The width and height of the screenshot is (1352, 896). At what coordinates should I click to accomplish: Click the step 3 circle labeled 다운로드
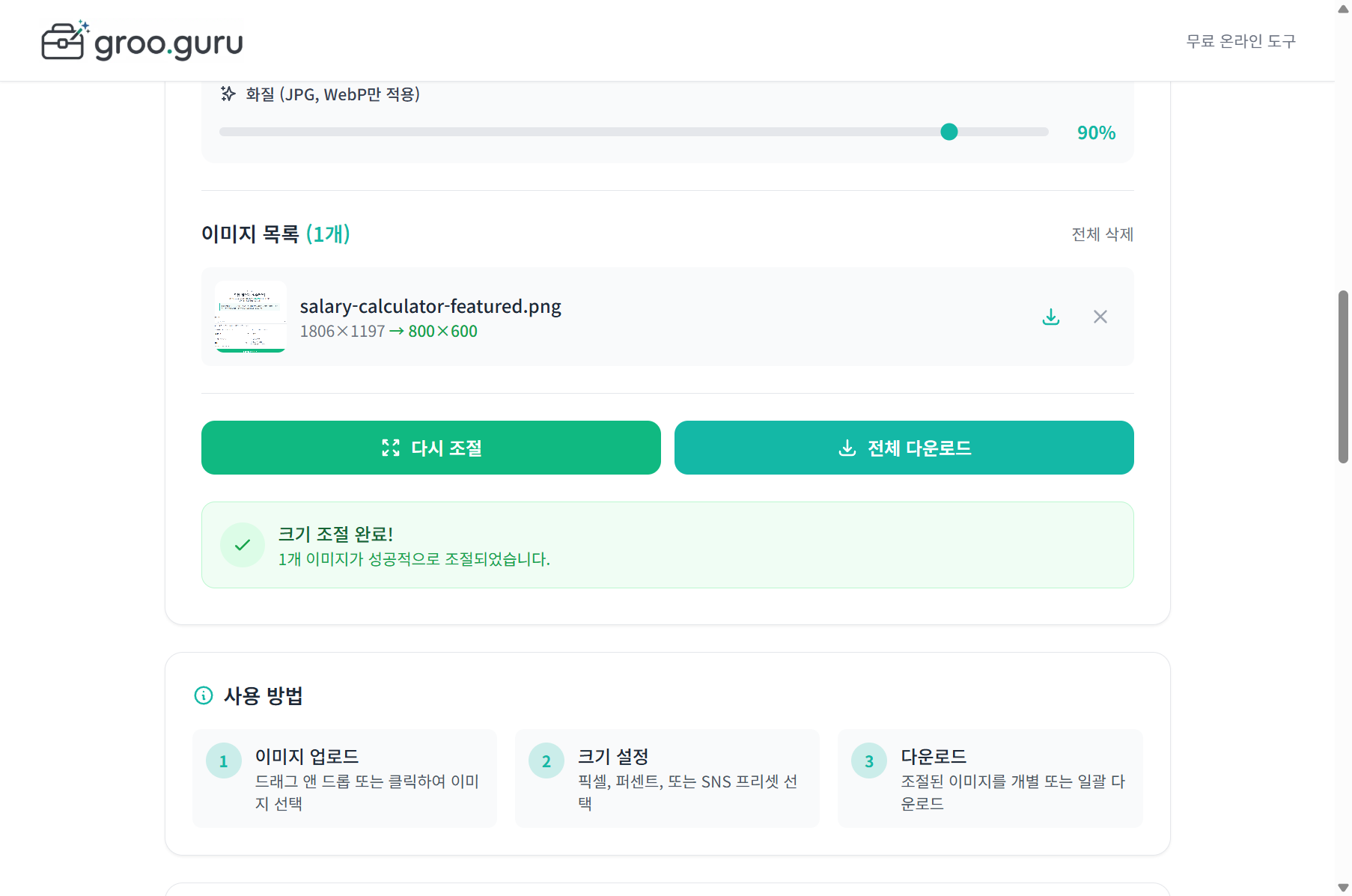(869, 761)
